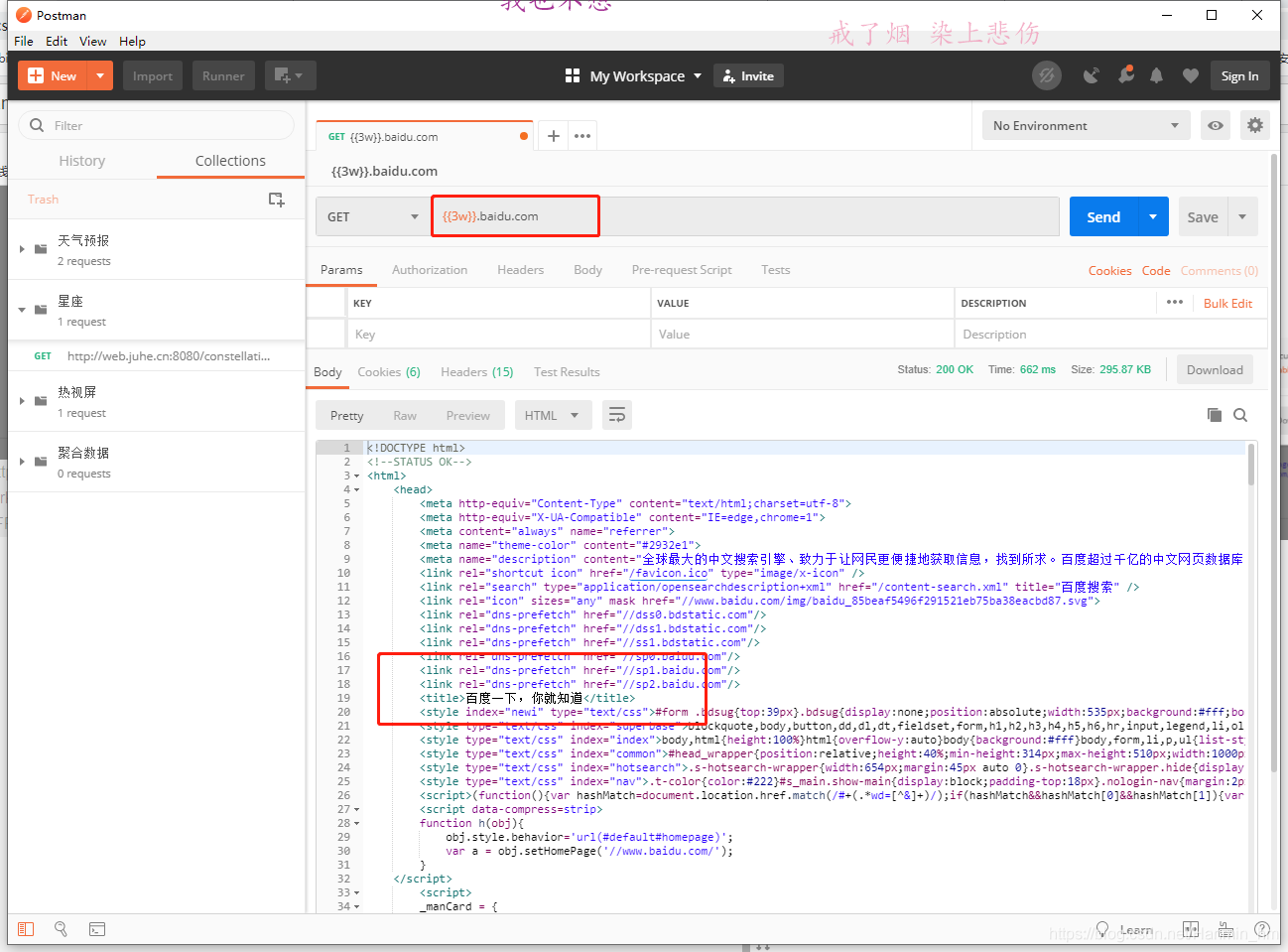Viewport: 1288px width, 952px height.
Task: Select the Preview response view
Action: (468, 416)
